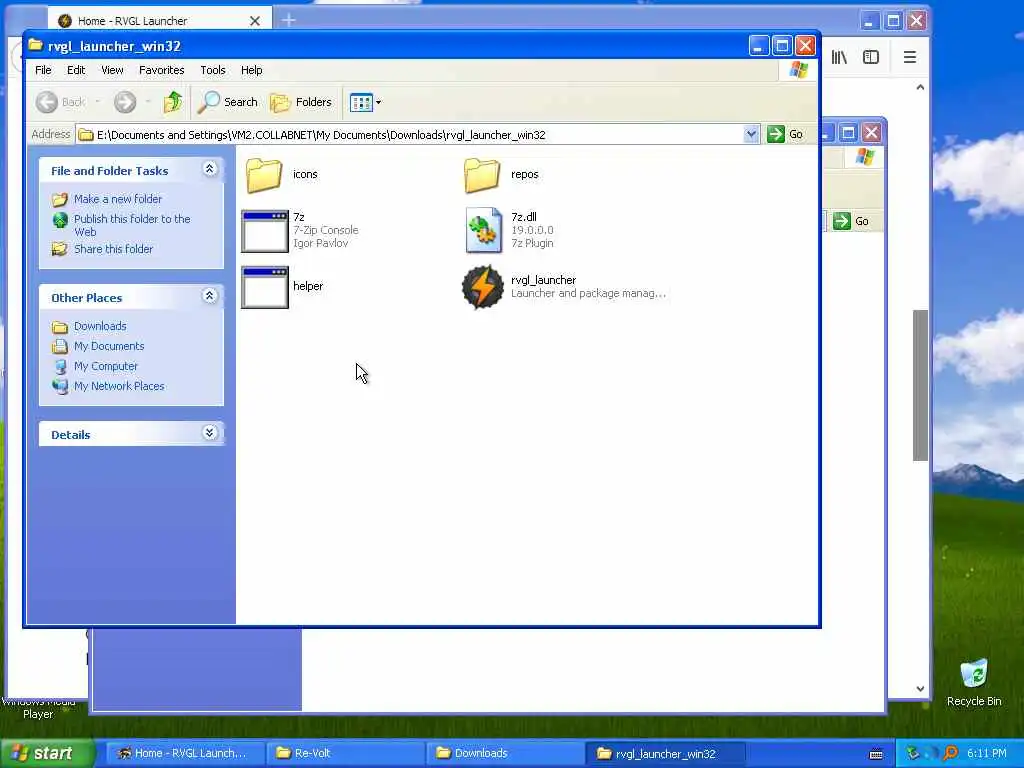Click the Windows flag logo in menu bar
The height and width of the screenshot is (768, 1024).
tap(798, 70)
